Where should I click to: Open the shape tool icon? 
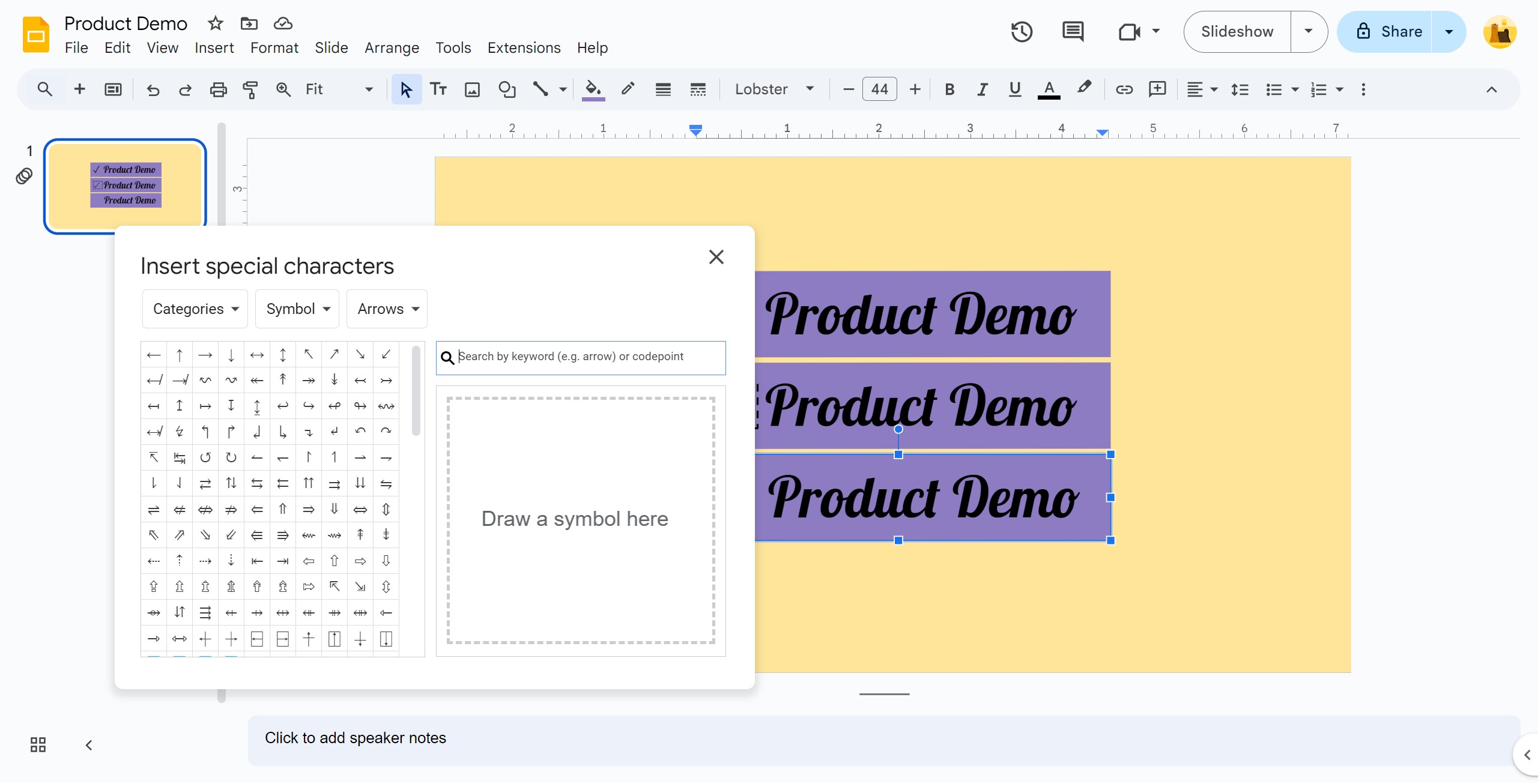507,89
